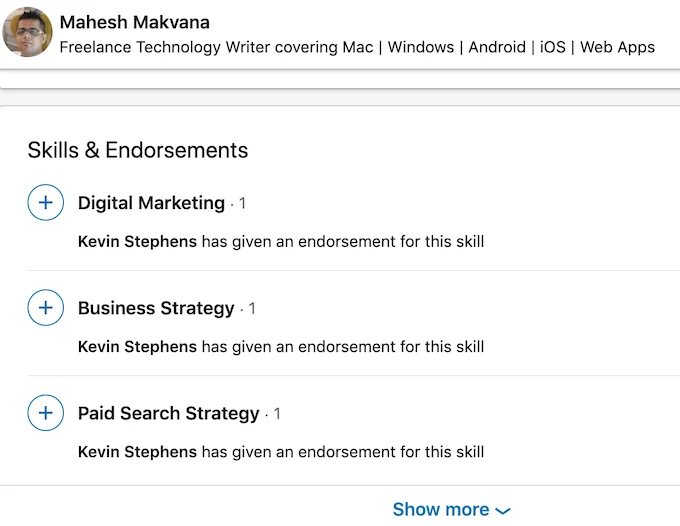Open Kevin Stephens under Paid Search Strategy
The height and width of the screenshot is (526, 680).
137,452
